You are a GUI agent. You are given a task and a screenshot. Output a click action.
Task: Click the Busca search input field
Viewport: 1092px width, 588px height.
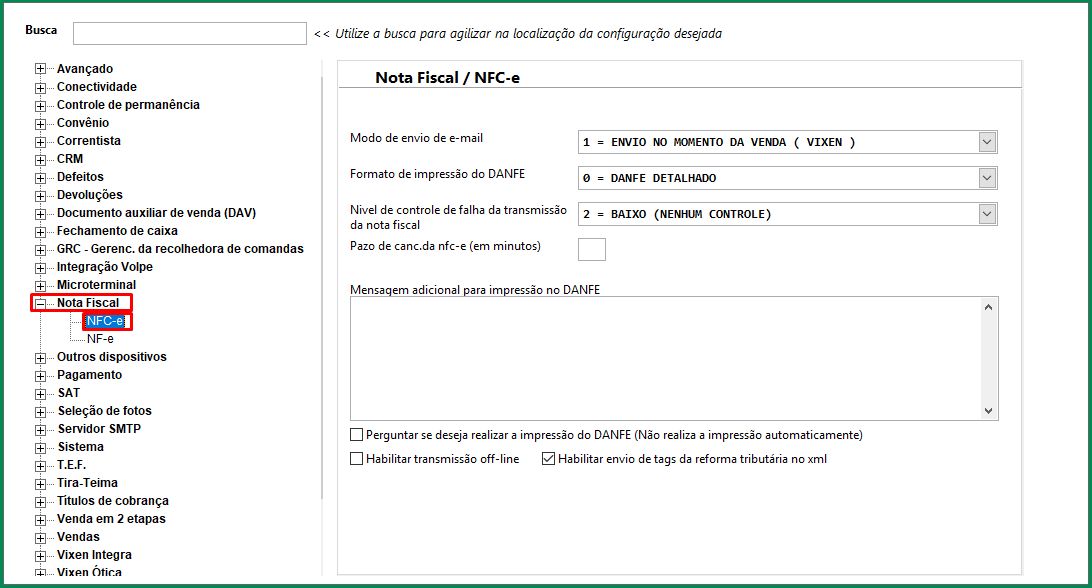pyautogui.click(x=189, y=33)
